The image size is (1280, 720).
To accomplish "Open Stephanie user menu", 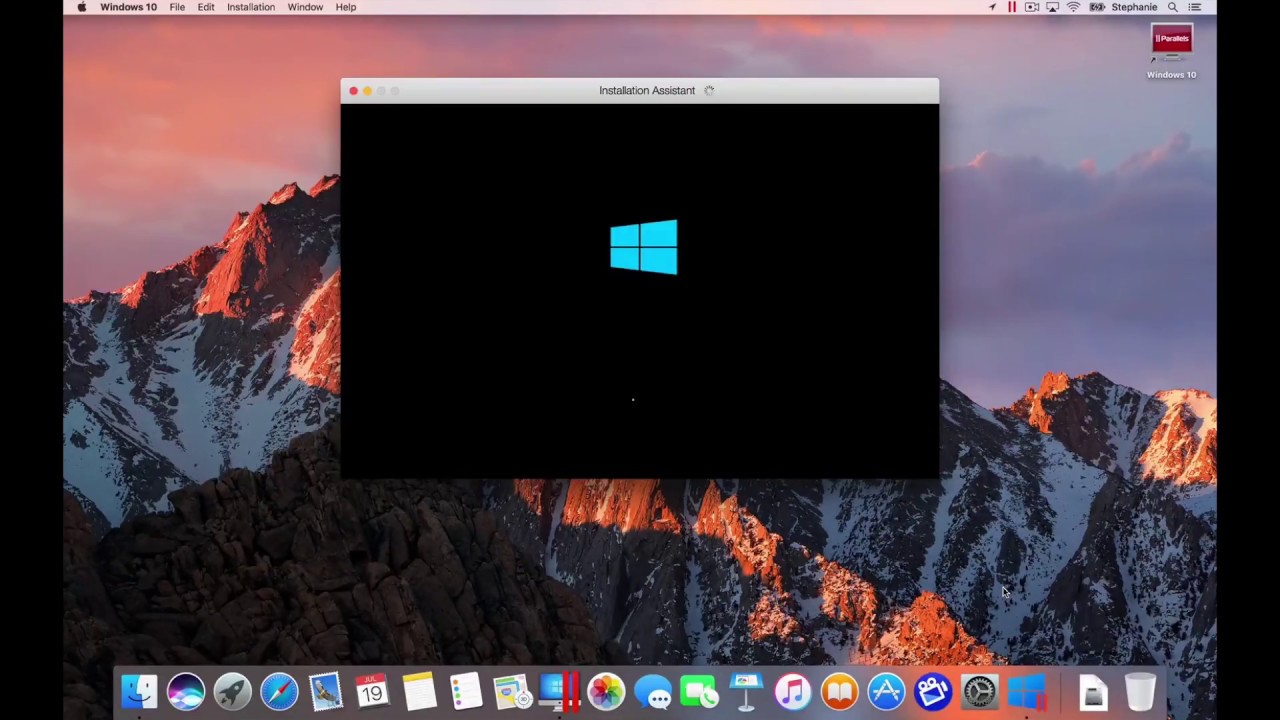I will (x=1134, y=7).
